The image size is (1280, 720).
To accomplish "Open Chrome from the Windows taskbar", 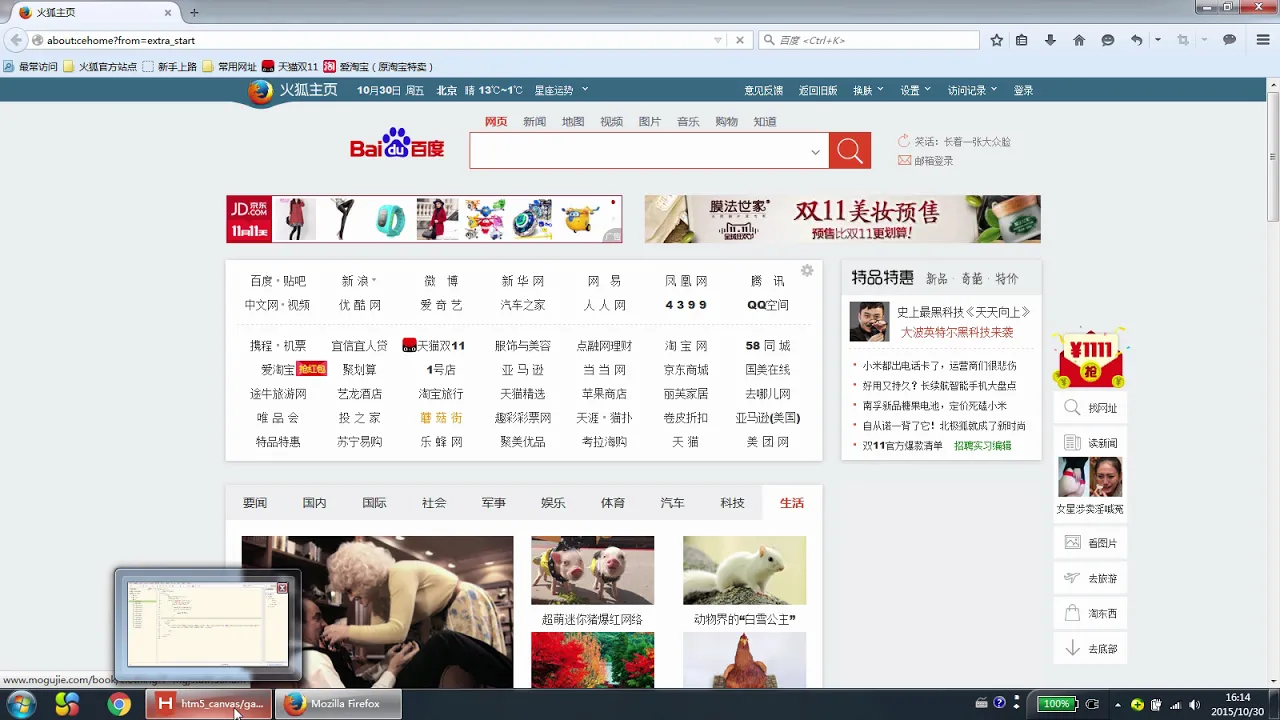I will [x=119, y=704].
